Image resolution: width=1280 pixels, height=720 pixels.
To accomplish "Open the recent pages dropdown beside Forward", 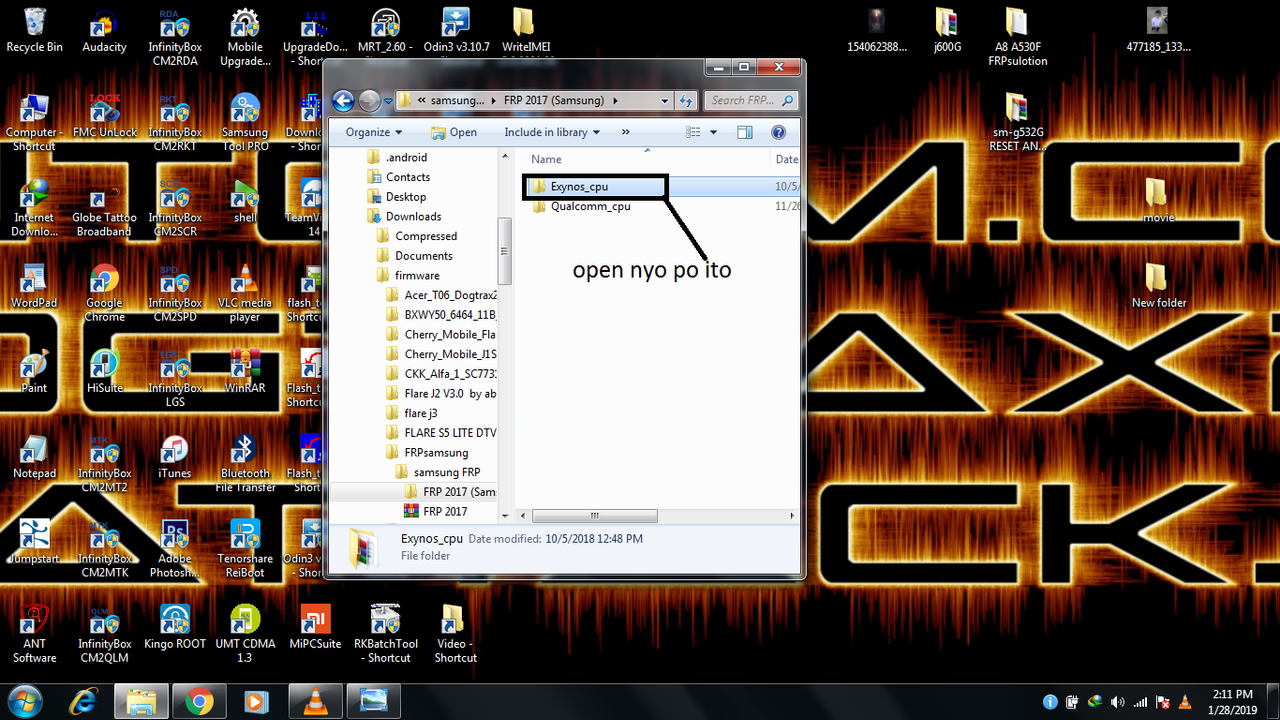I will tap(387, 101).
